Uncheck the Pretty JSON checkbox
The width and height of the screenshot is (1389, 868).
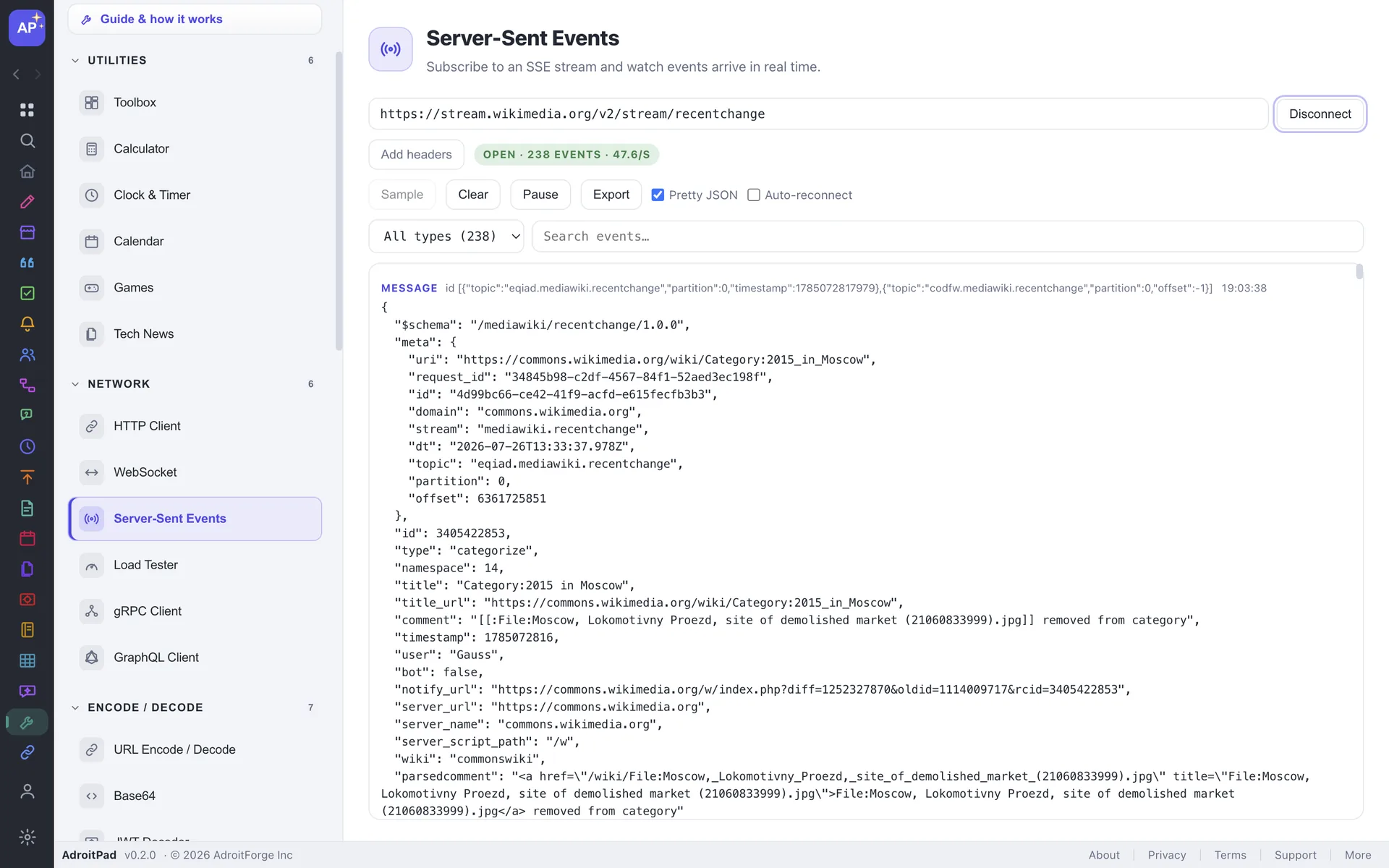[x=658, y=195]
